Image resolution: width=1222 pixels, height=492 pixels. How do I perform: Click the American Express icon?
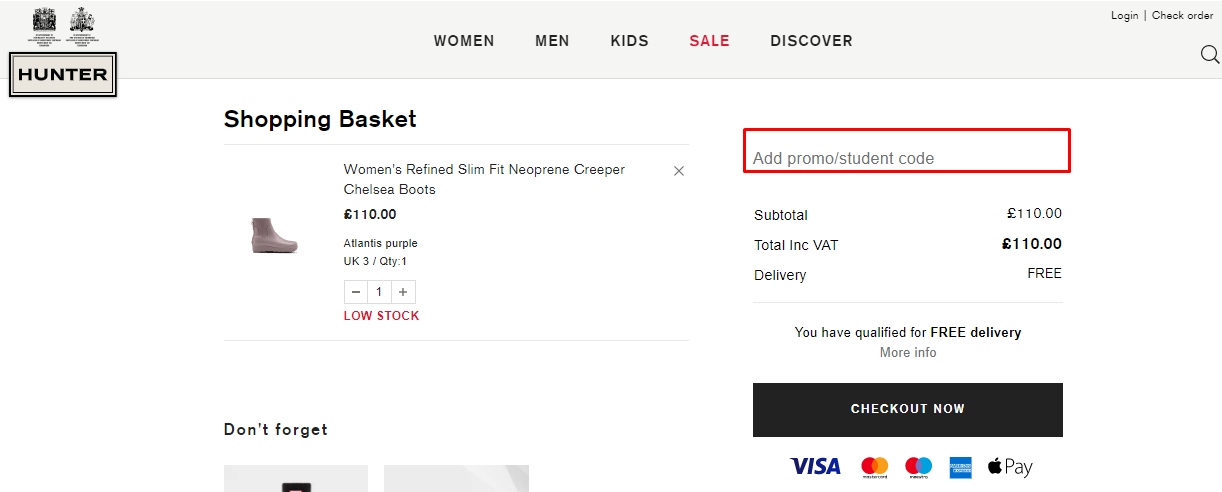961,466
